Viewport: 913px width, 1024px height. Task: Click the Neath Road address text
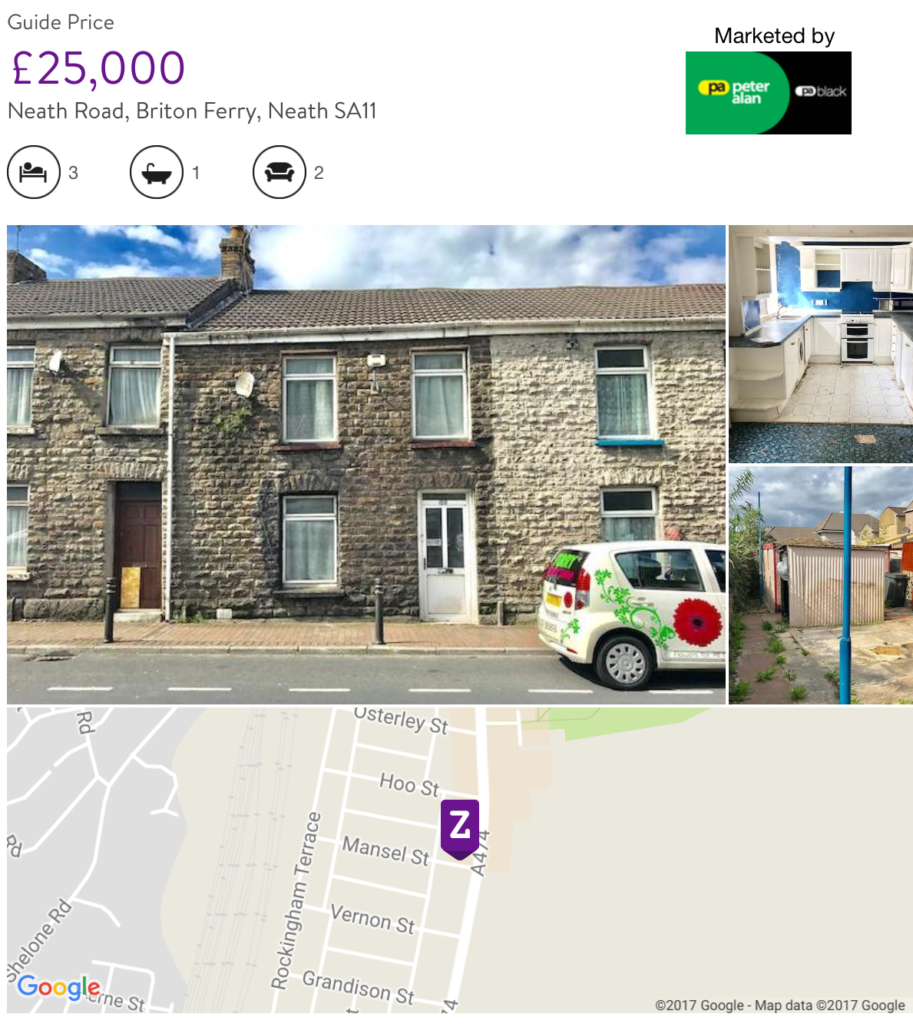(192, 111)
